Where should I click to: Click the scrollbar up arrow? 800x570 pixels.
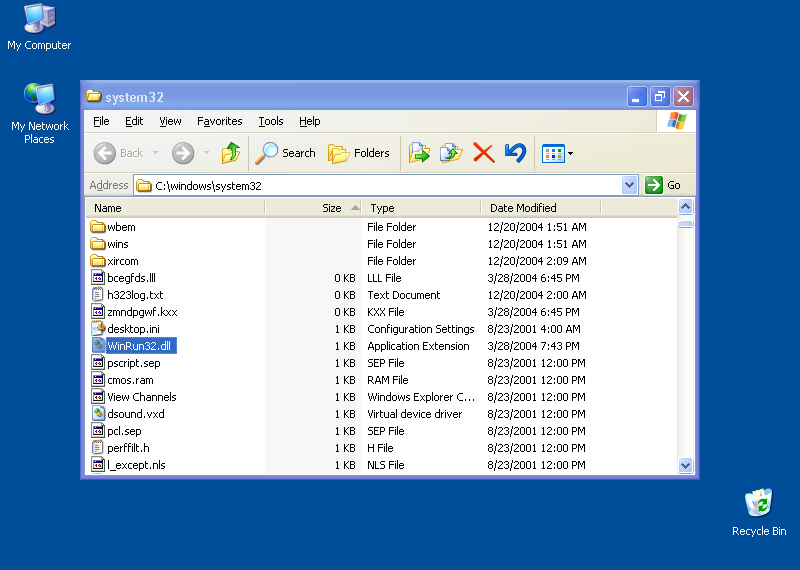685,207
